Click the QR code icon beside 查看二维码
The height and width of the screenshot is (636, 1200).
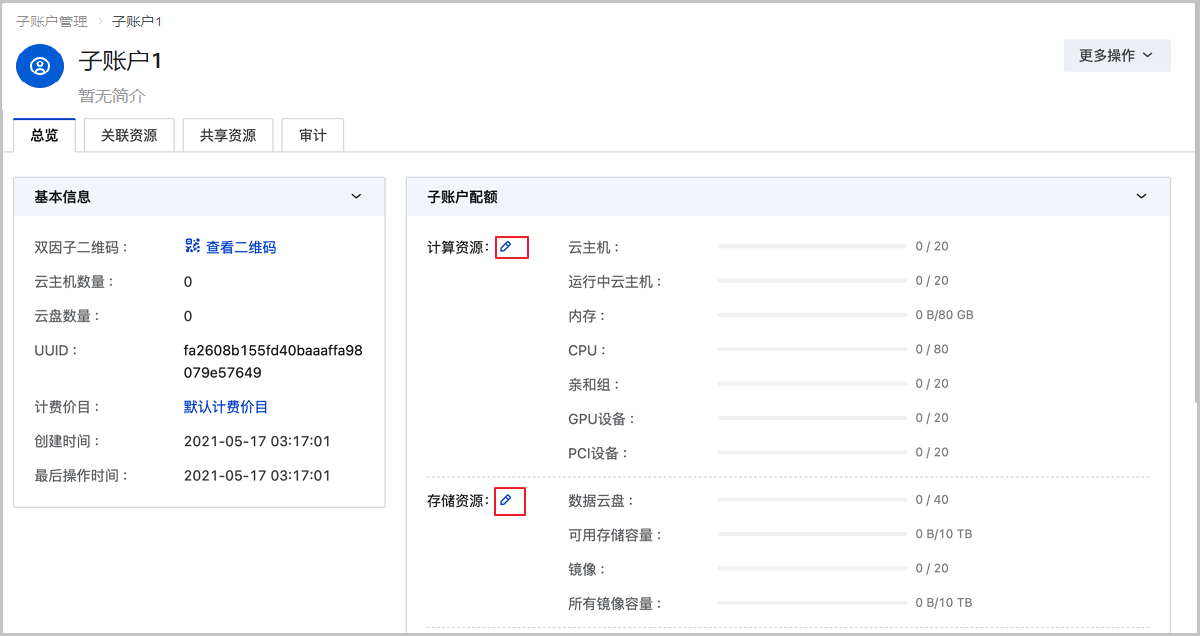click(x=193, y=247)
